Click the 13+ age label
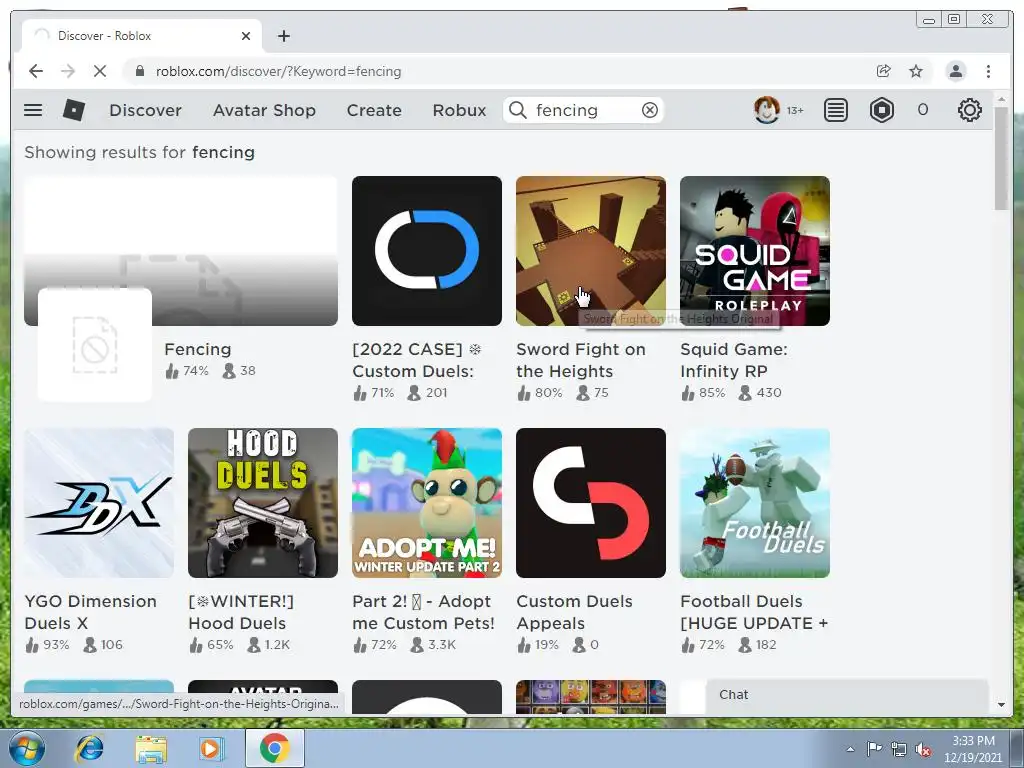The width and height of the screenshot is (1024, 768). (x=795, y=110)
